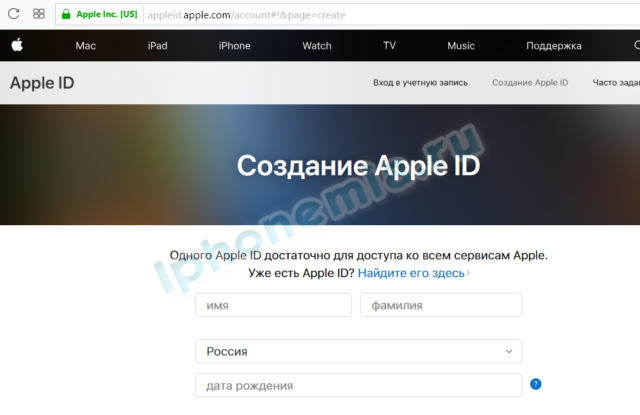Click the browser reload icon
The width and height of the screenshot is (640, 415).
click(x=13, y=14)
